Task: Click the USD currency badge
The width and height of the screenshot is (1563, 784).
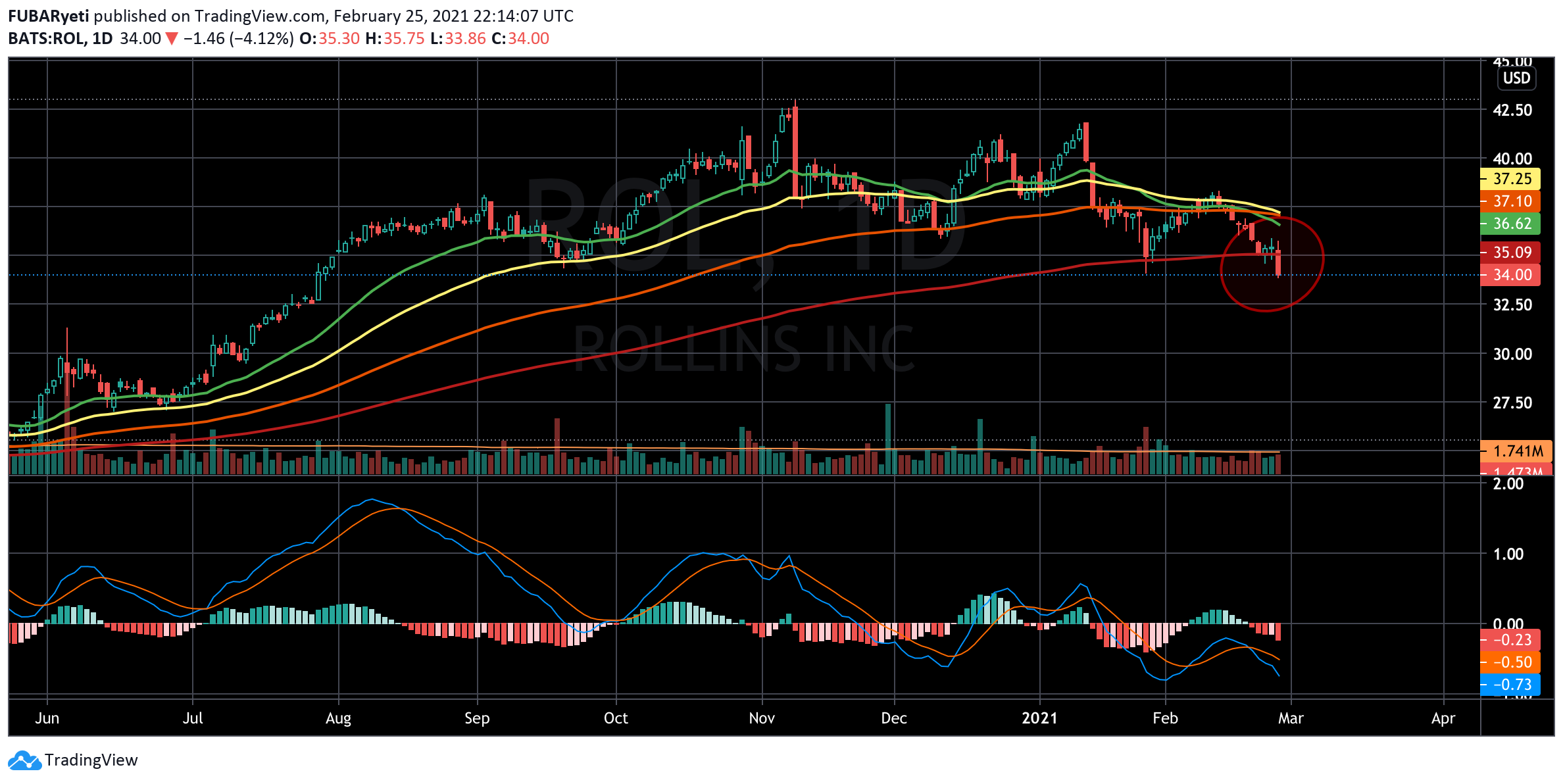Action: point(1516,78)
